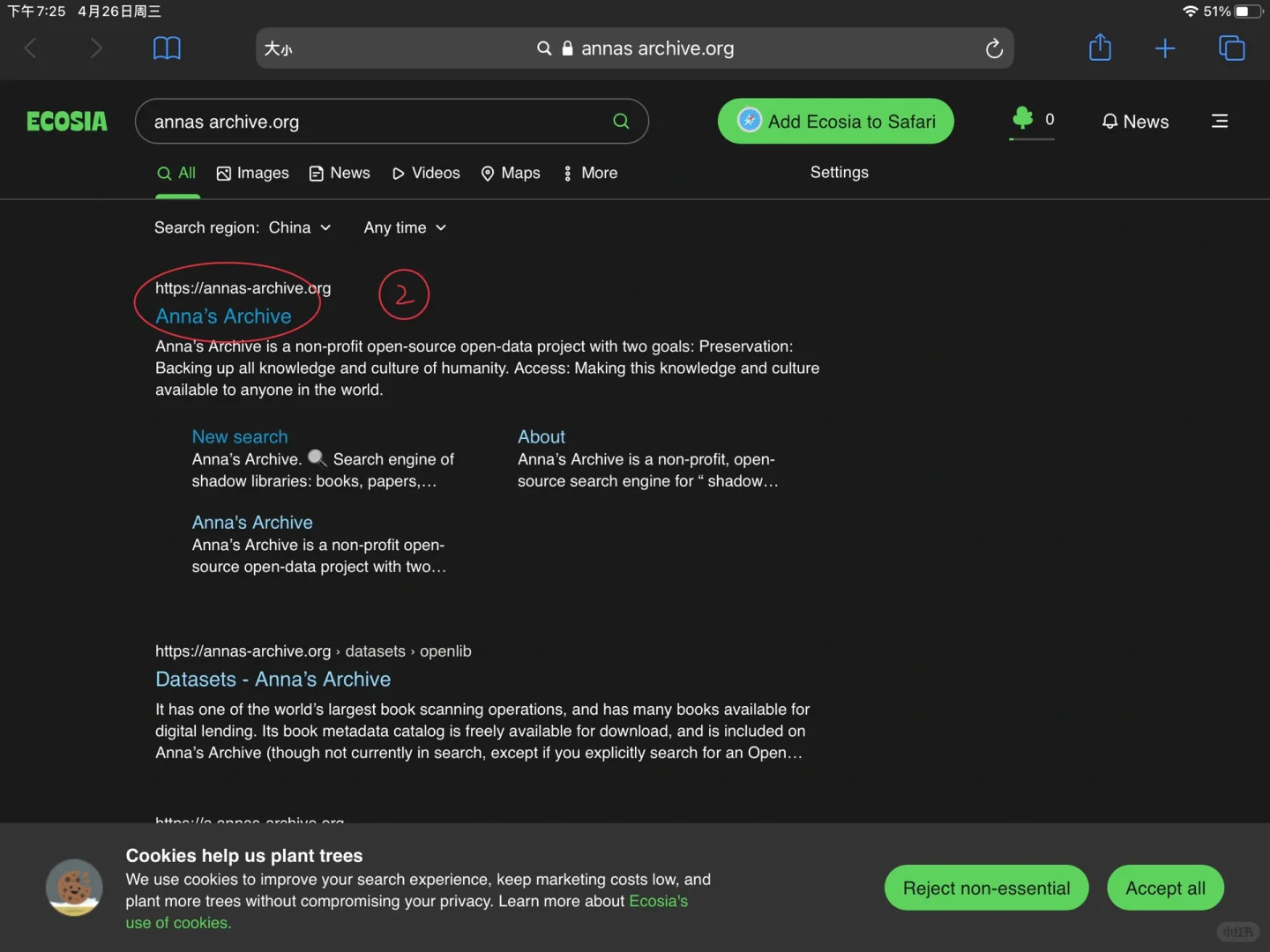Click the https://annas-archive.org URL text
This screenshot has height=952, width=1270.
pos(243,288)
